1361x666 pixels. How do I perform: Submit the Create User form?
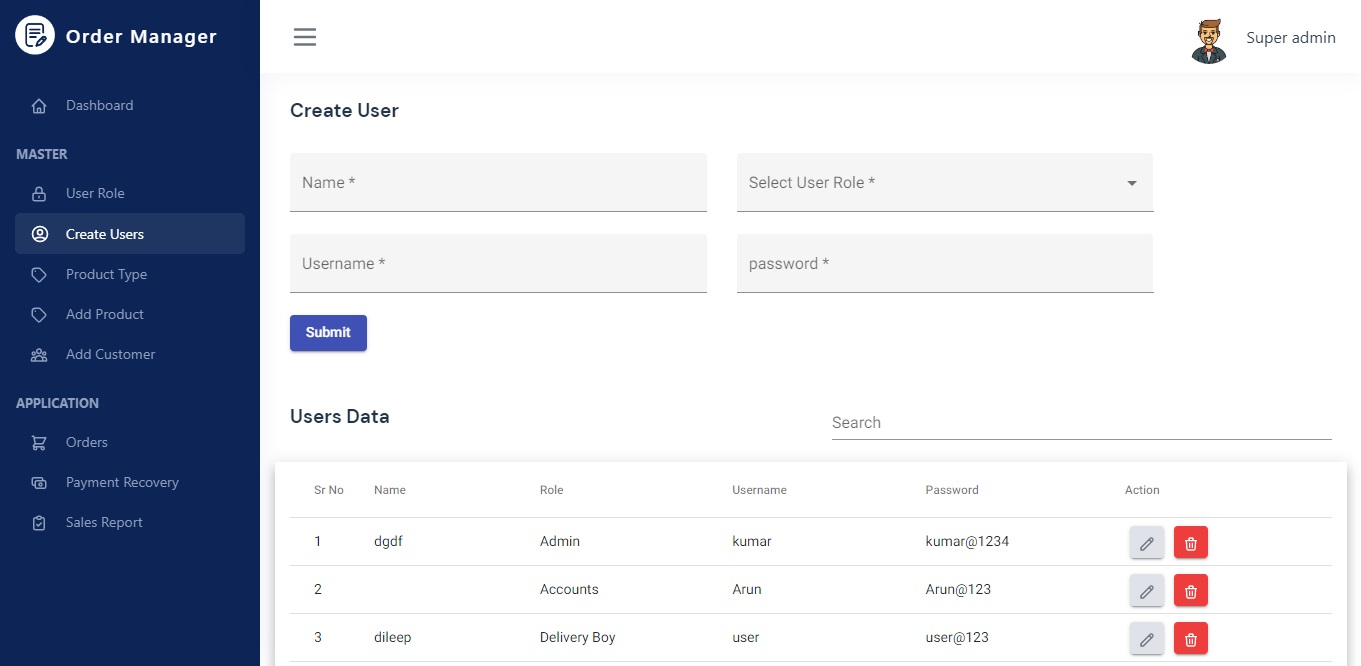tap(328, 333)
